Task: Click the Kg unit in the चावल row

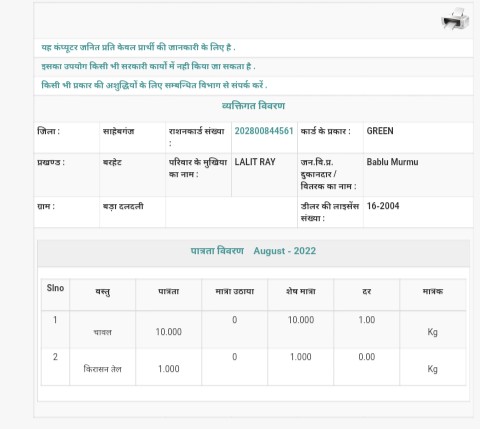Action: pos(433,332)
